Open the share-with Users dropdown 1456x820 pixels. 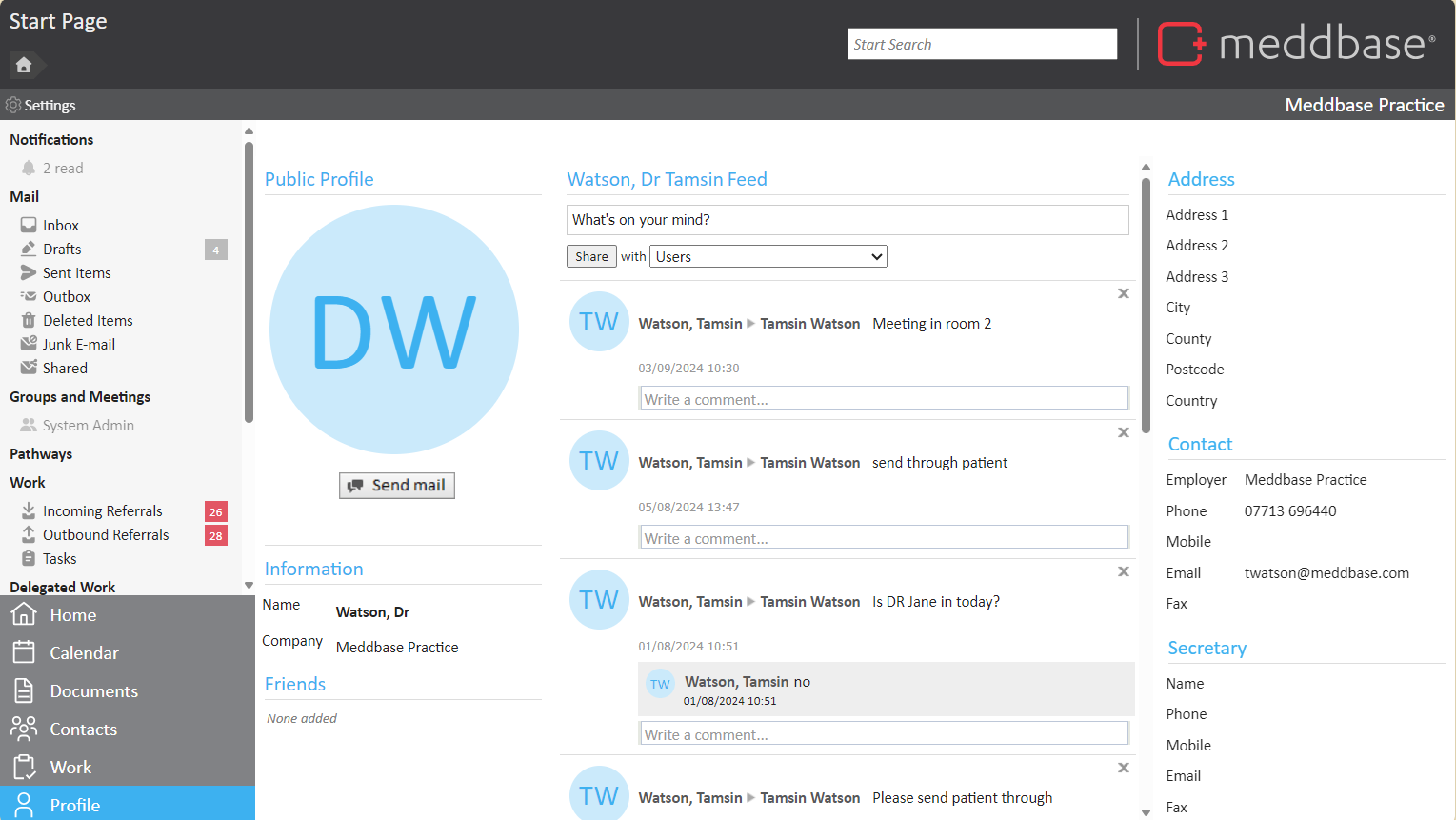(x=768, y=256)
